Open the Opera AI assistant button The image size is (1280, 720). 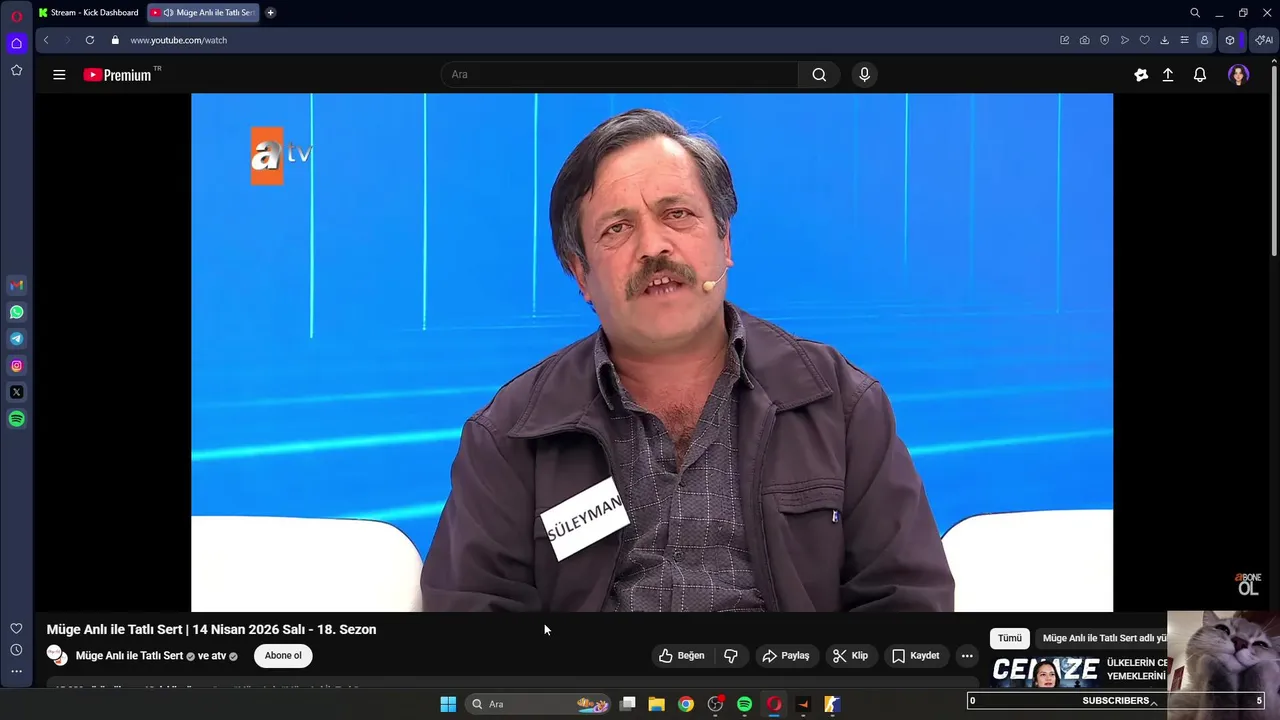(1264, 40)
